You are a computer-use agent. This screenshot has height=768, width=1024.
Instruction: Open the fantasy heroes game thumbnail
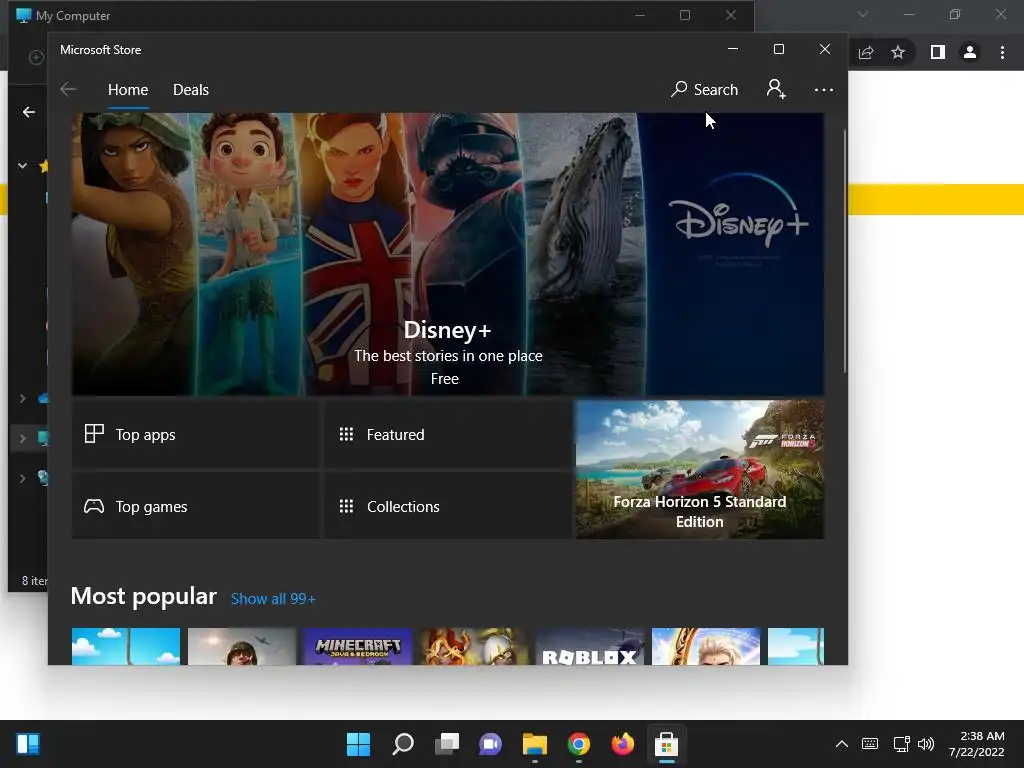pyautogui.click(x=473, y=647)
